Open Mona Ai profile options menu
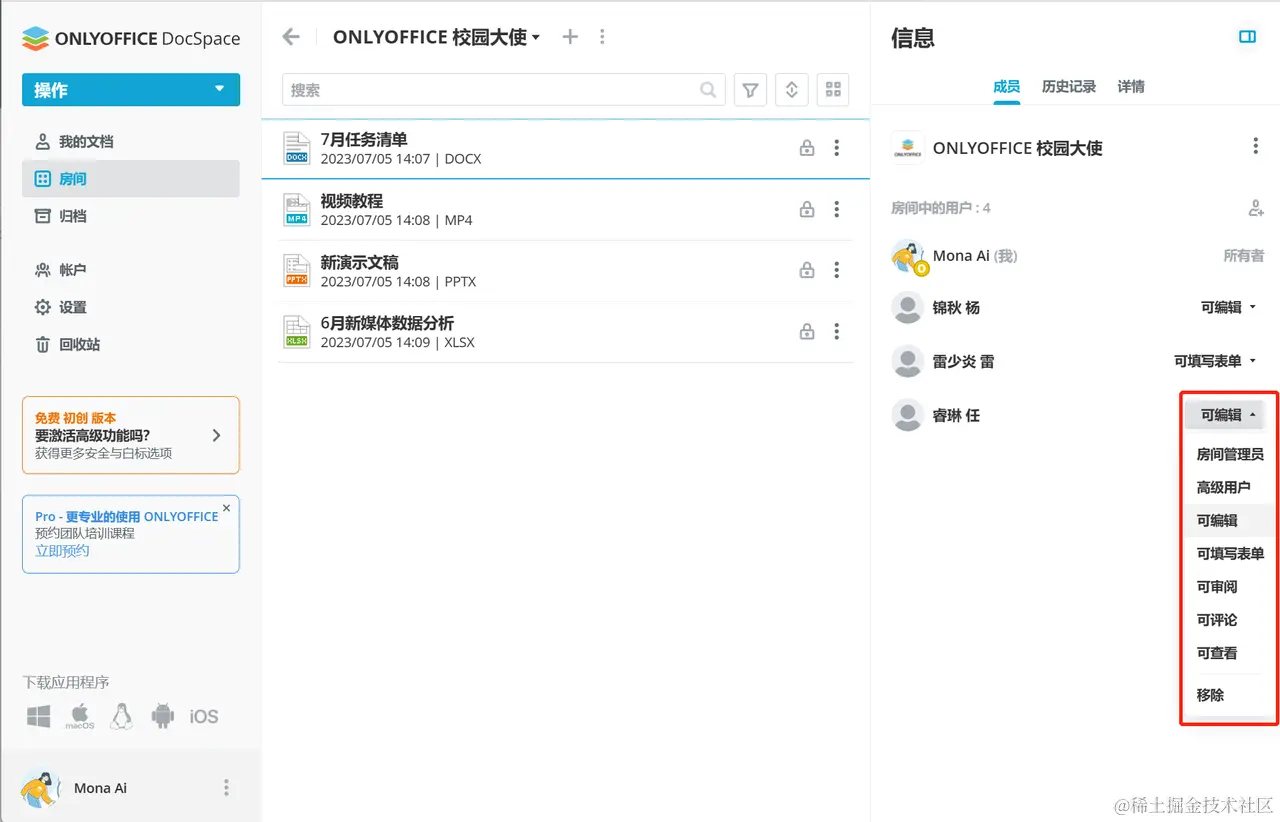The image size is (1280, 822). point(226,788)
